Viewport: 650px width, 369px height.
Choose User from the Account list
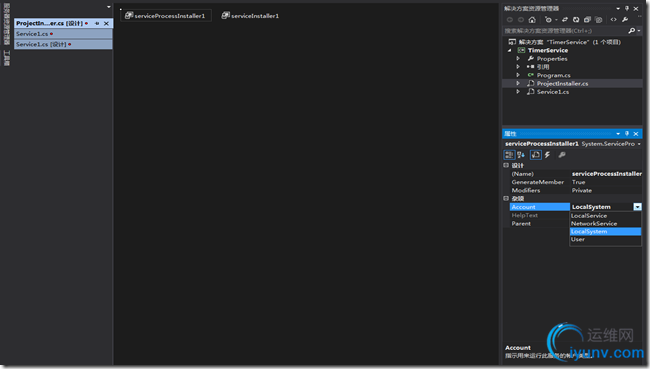point(605,239)
